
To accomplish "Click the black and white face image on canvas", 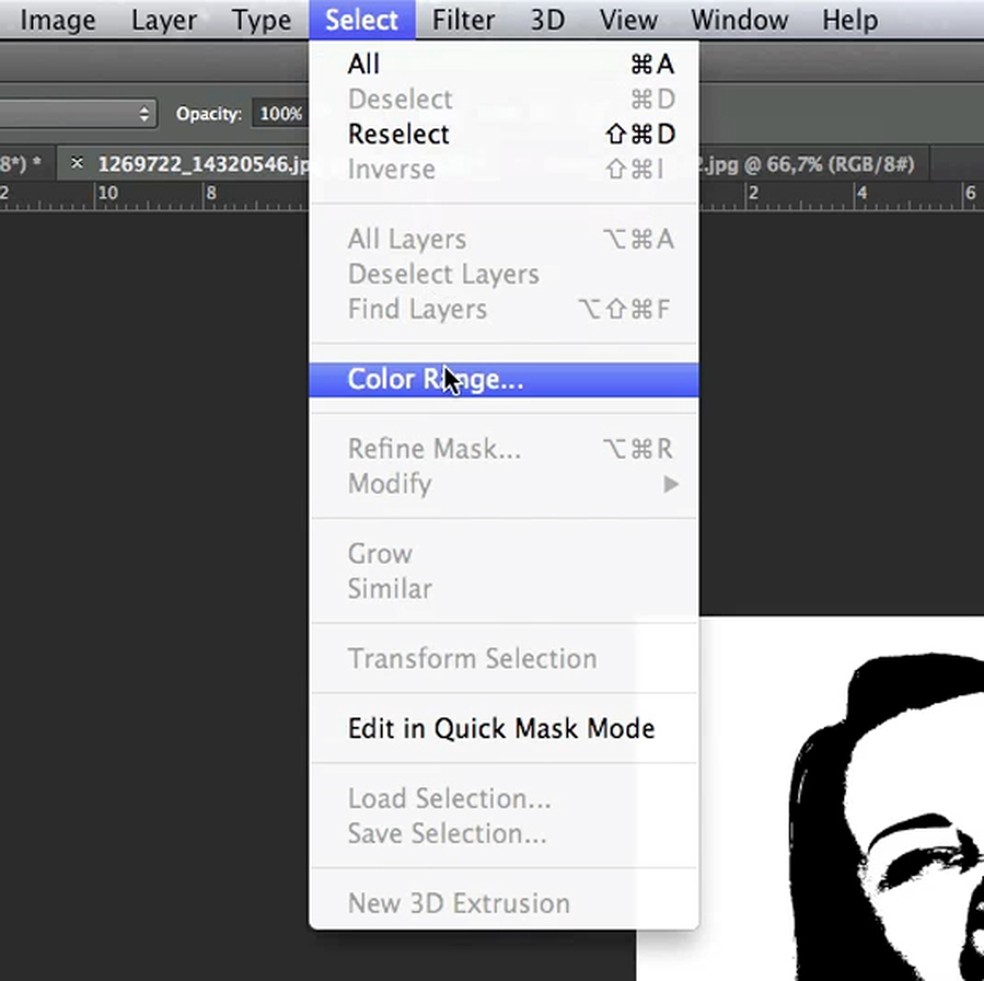I will click(x=841, y=798).
